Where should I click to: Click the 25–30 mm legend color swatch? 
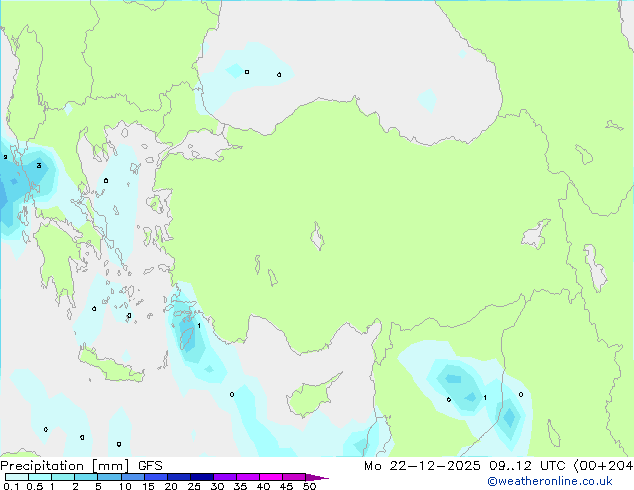click(202, 477)
